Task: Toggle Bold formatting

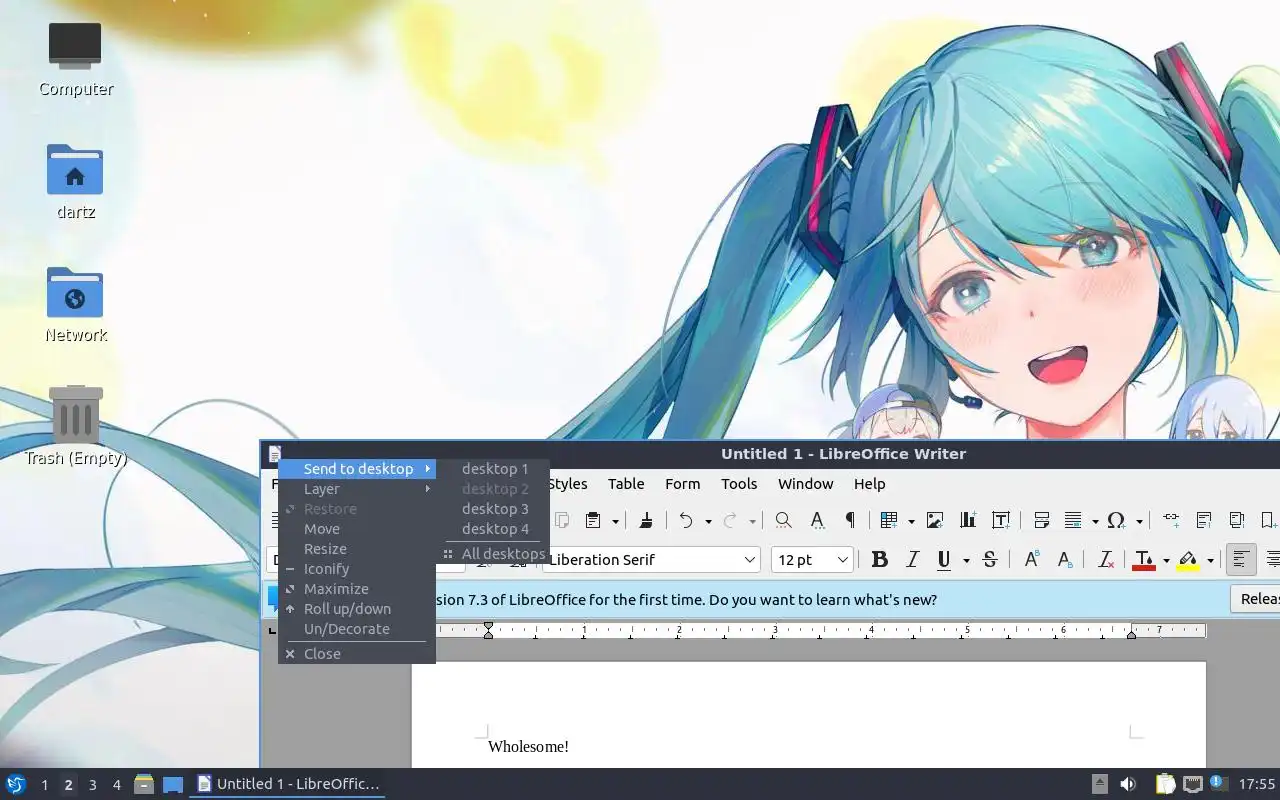Action: click(880, 560)
